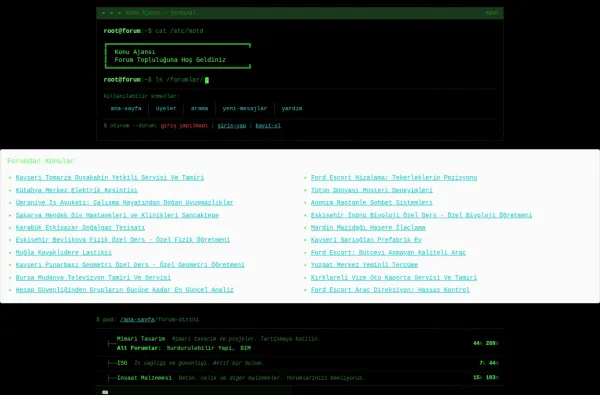This screenshot has height=395, width=600.
Task: Open the Insaat Malzemesi forum
Action: [x=144, y=378]
